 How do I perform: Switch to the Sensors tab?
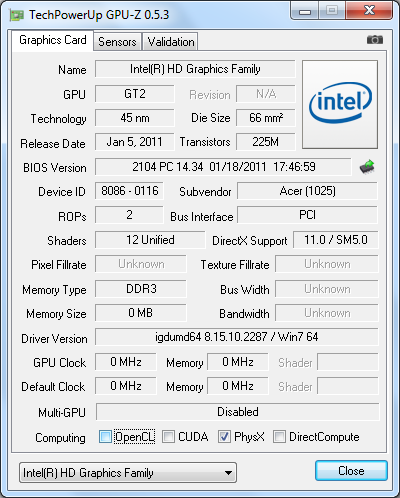(117, 42)
